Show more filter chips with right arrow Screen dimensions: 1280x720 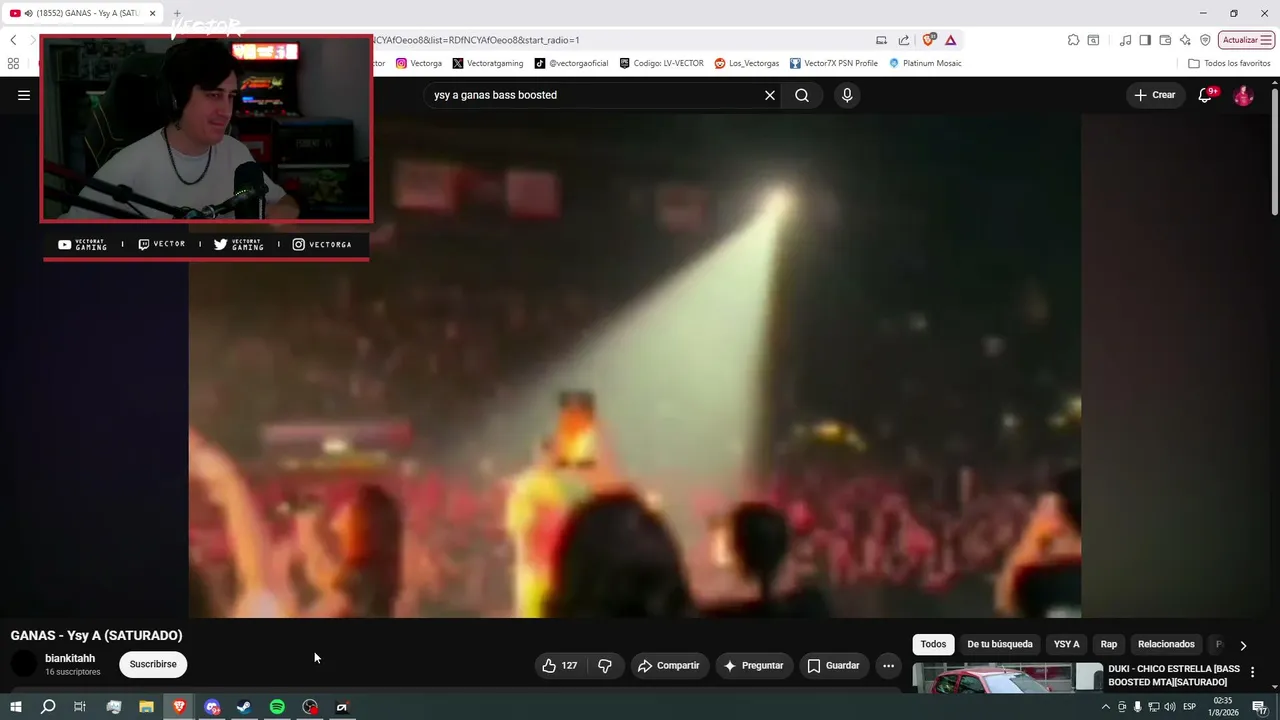[1243, 645]
